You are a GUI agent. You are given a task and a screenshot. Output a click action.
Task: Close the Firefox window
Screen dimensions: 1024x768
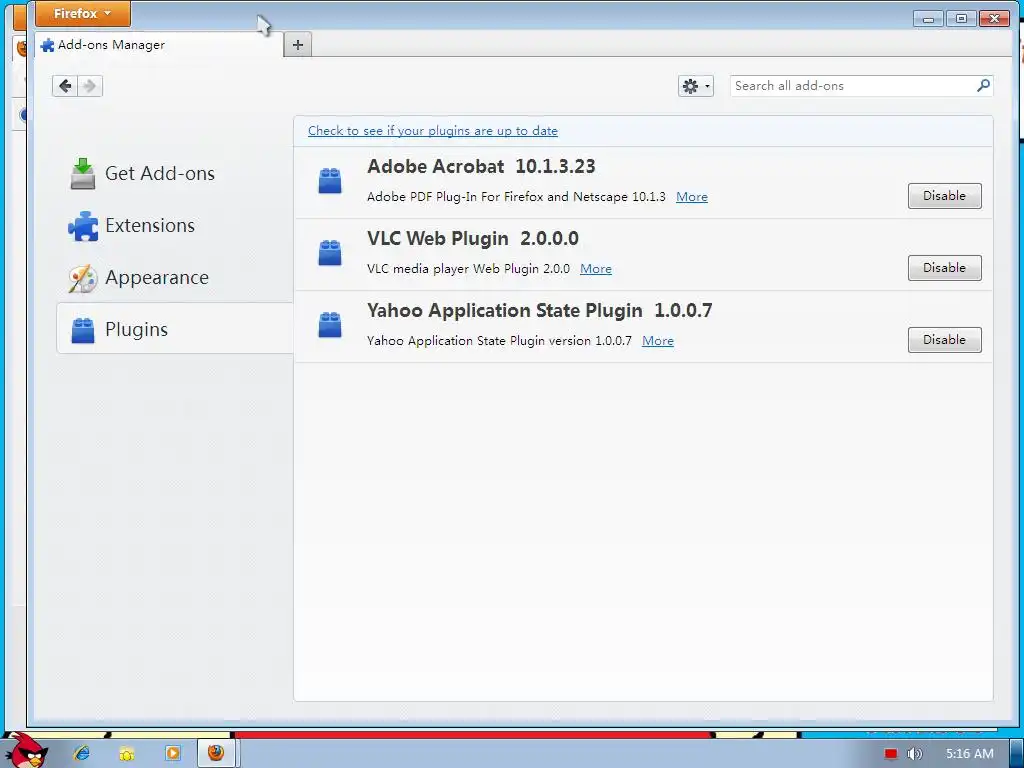[x=995, y=18]
